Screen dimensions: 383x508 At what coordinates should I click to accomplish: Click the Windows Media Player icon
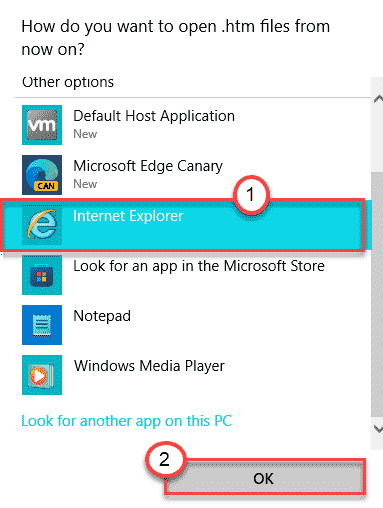42,375
